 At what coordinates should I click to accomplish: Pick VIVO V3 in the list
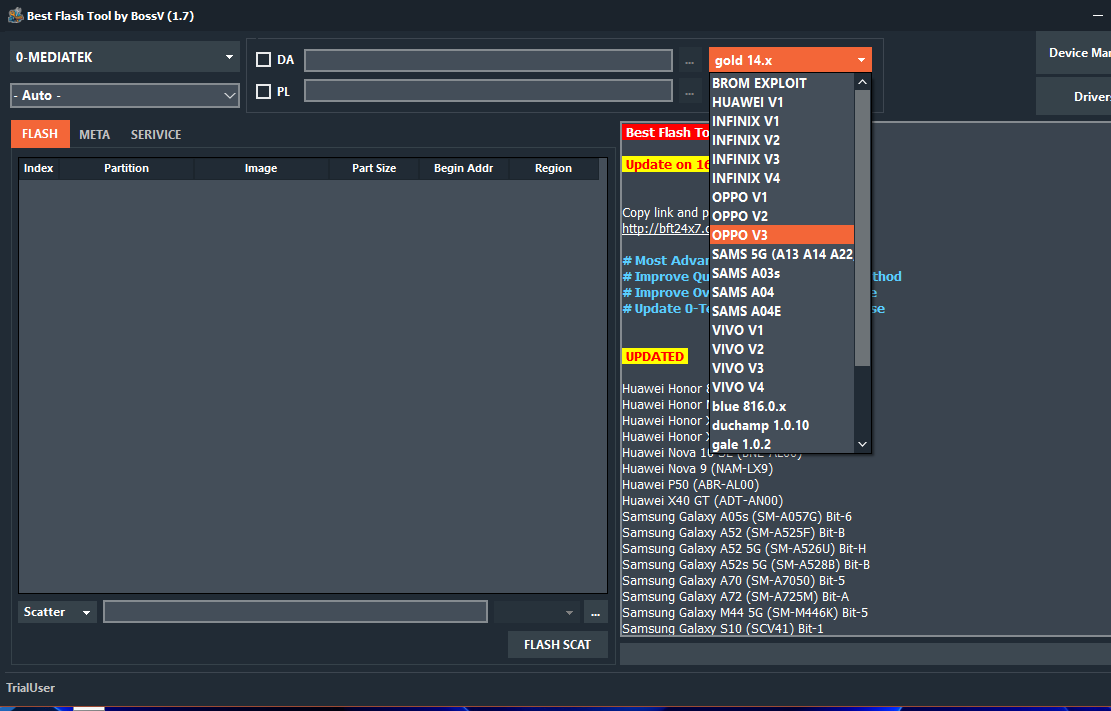pyautogui.click(x=782, y=368)
